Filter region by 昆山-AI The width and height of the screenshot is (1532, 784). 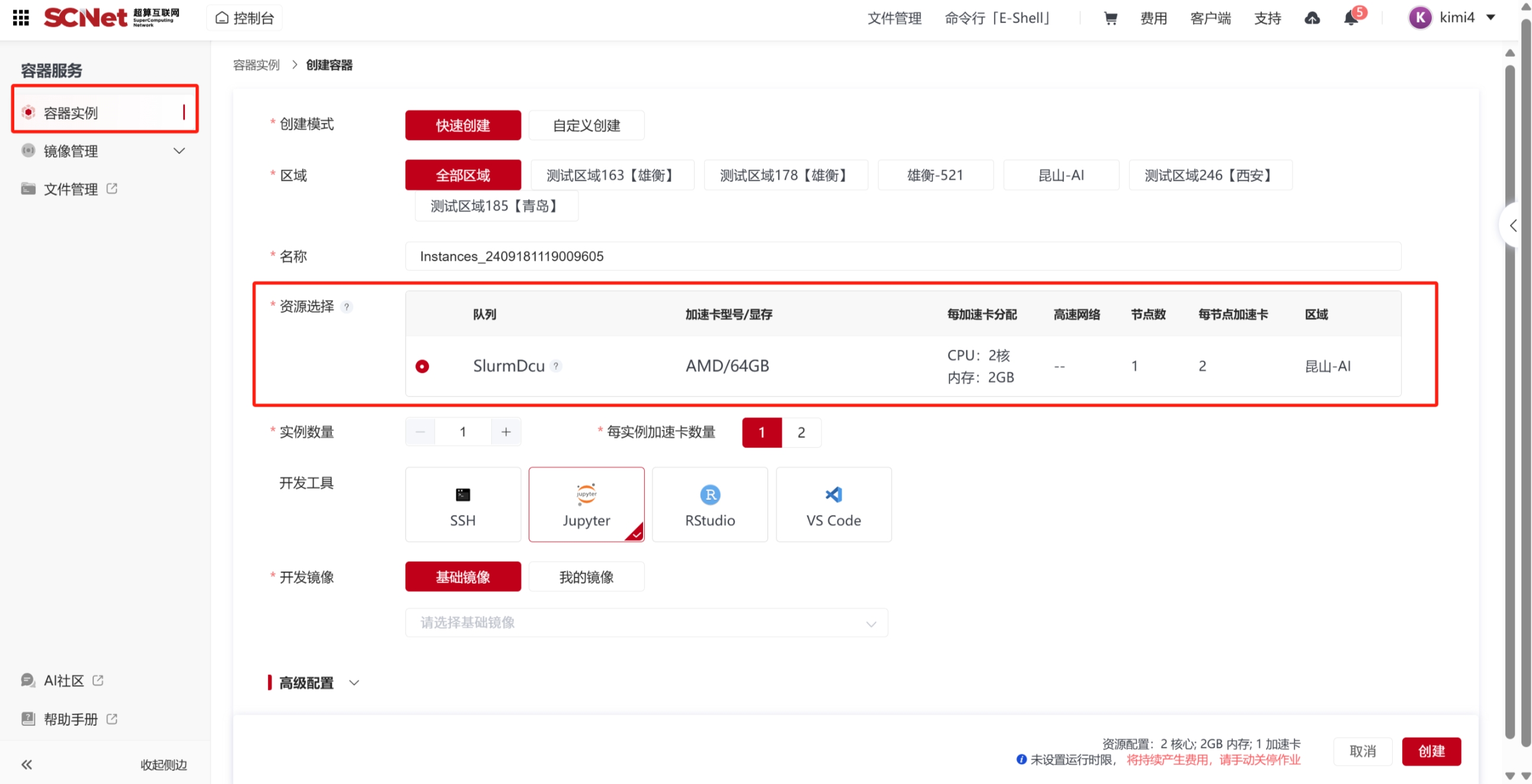point(1060,175)
